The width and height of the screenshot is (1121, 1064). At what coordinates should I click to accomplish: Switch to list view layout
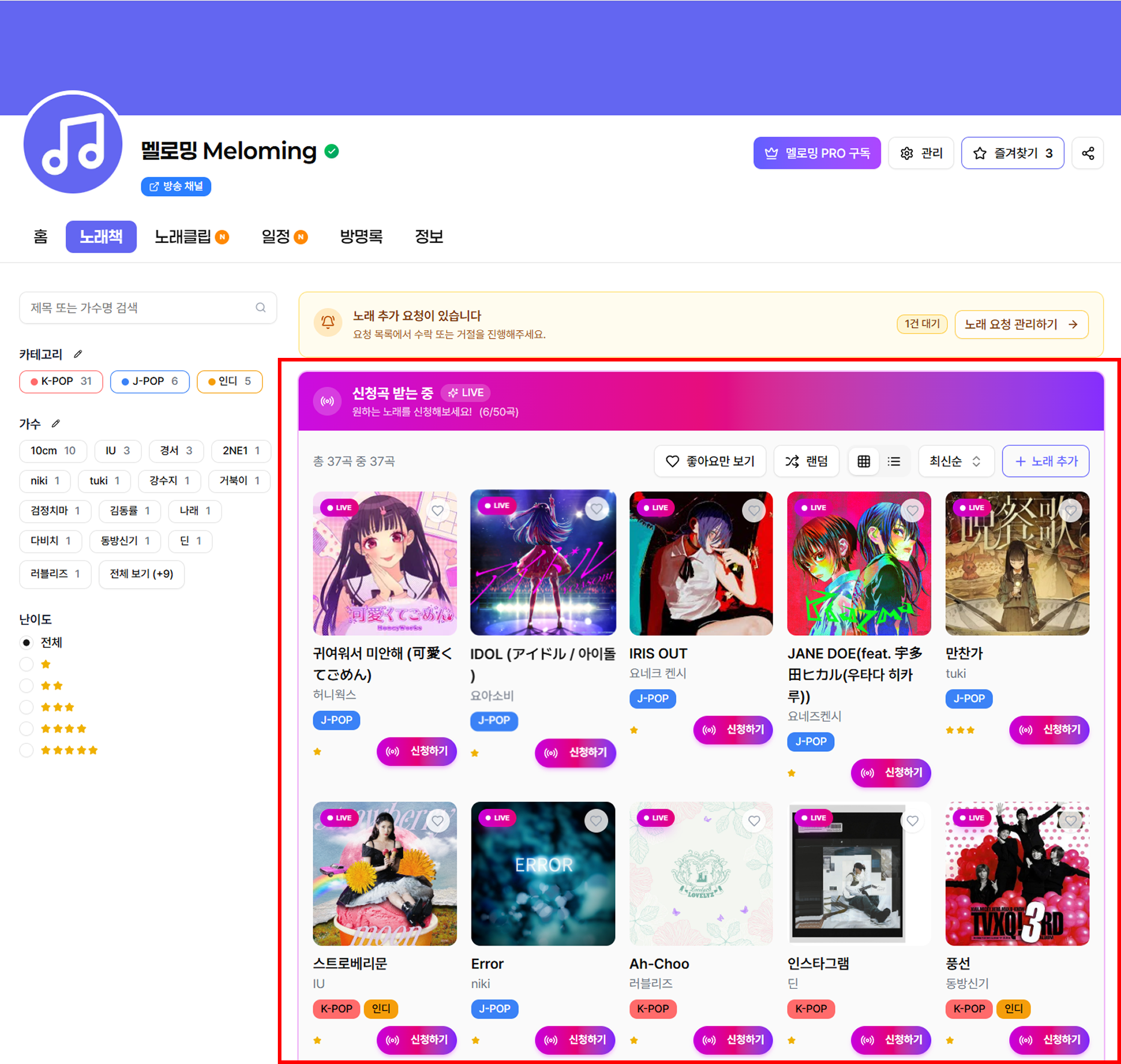click(x=894, y=461)
